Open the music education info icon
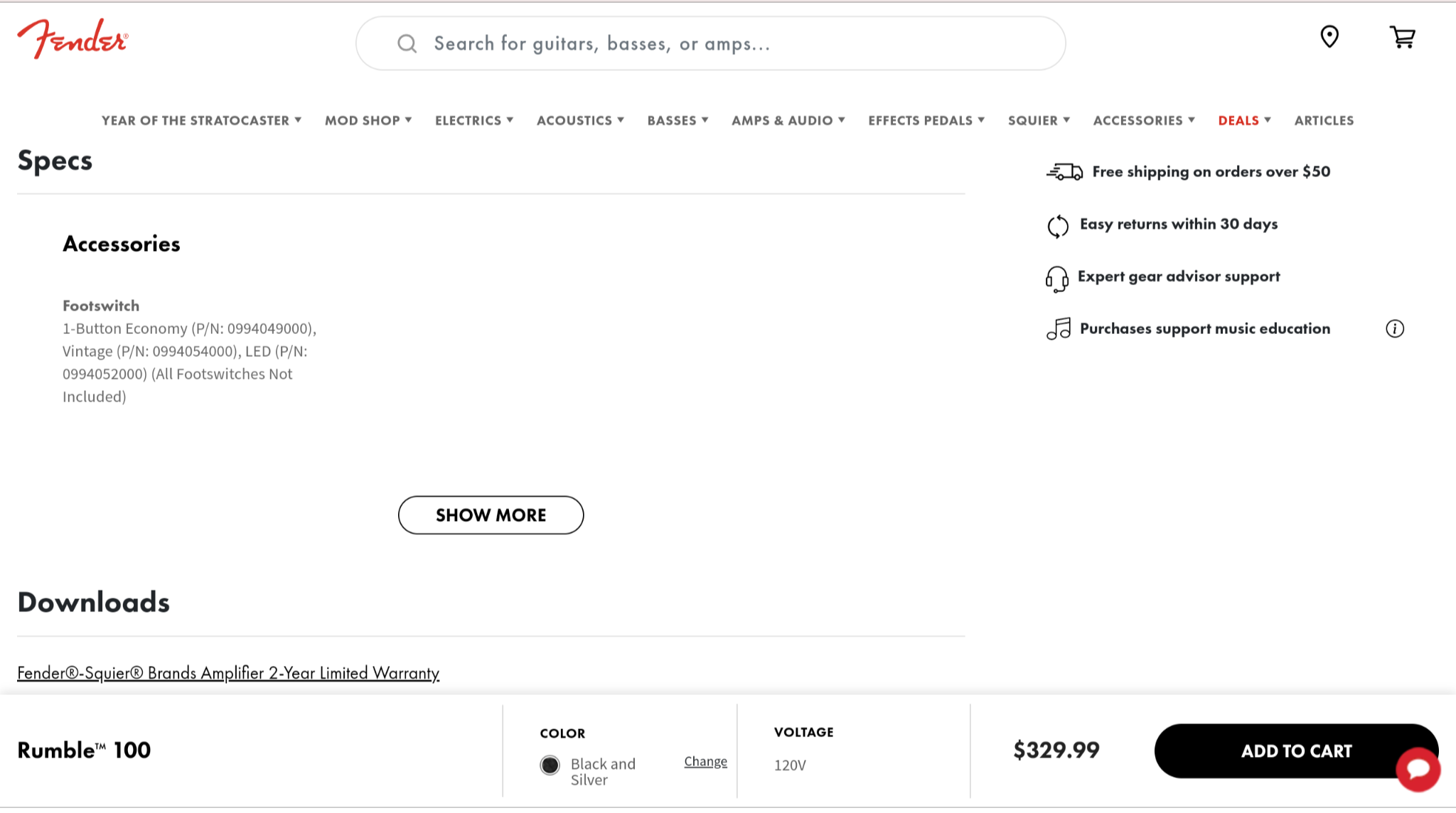Image resolution: width=1456 pixels, height=813 pixels. coord(1395,328)
